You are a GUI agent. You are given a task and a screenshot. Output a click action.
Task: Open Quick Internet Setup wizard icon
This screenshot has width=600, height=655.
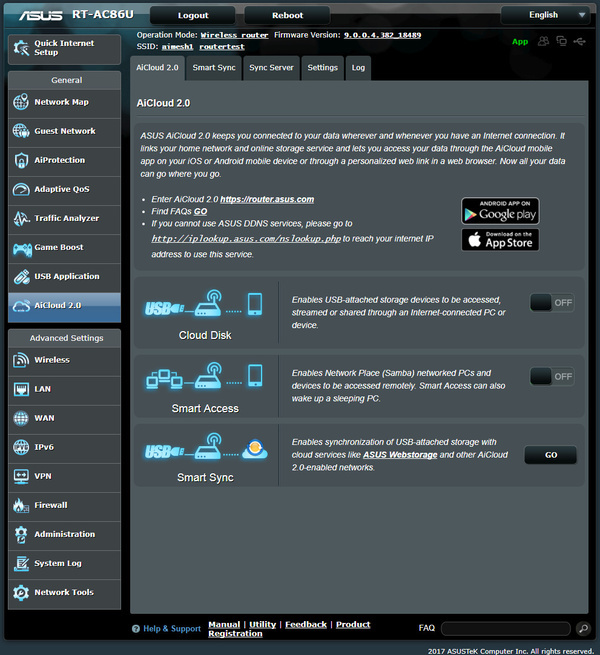coord(21,48)
